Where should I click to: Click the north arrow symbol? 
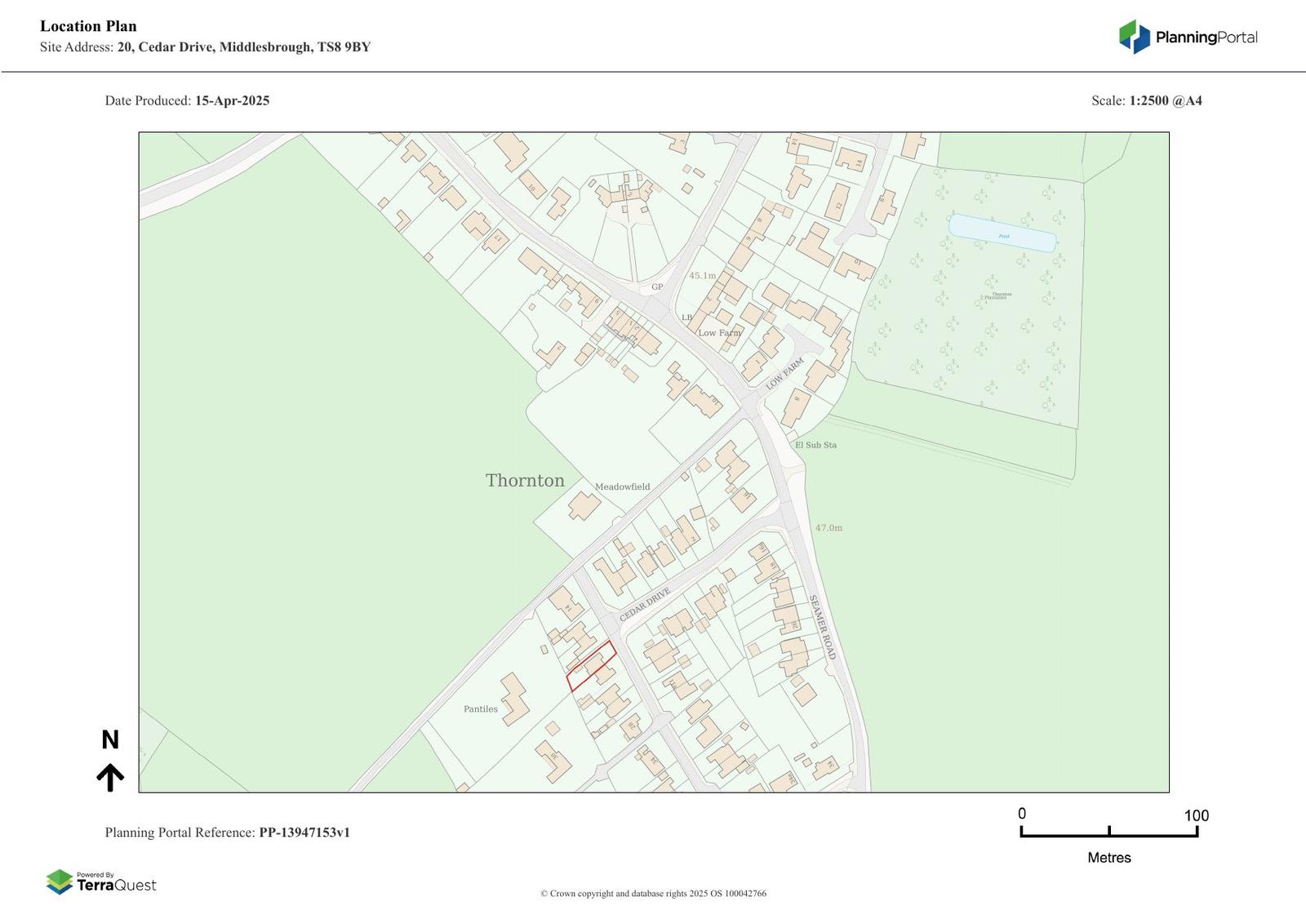(110, 777)
